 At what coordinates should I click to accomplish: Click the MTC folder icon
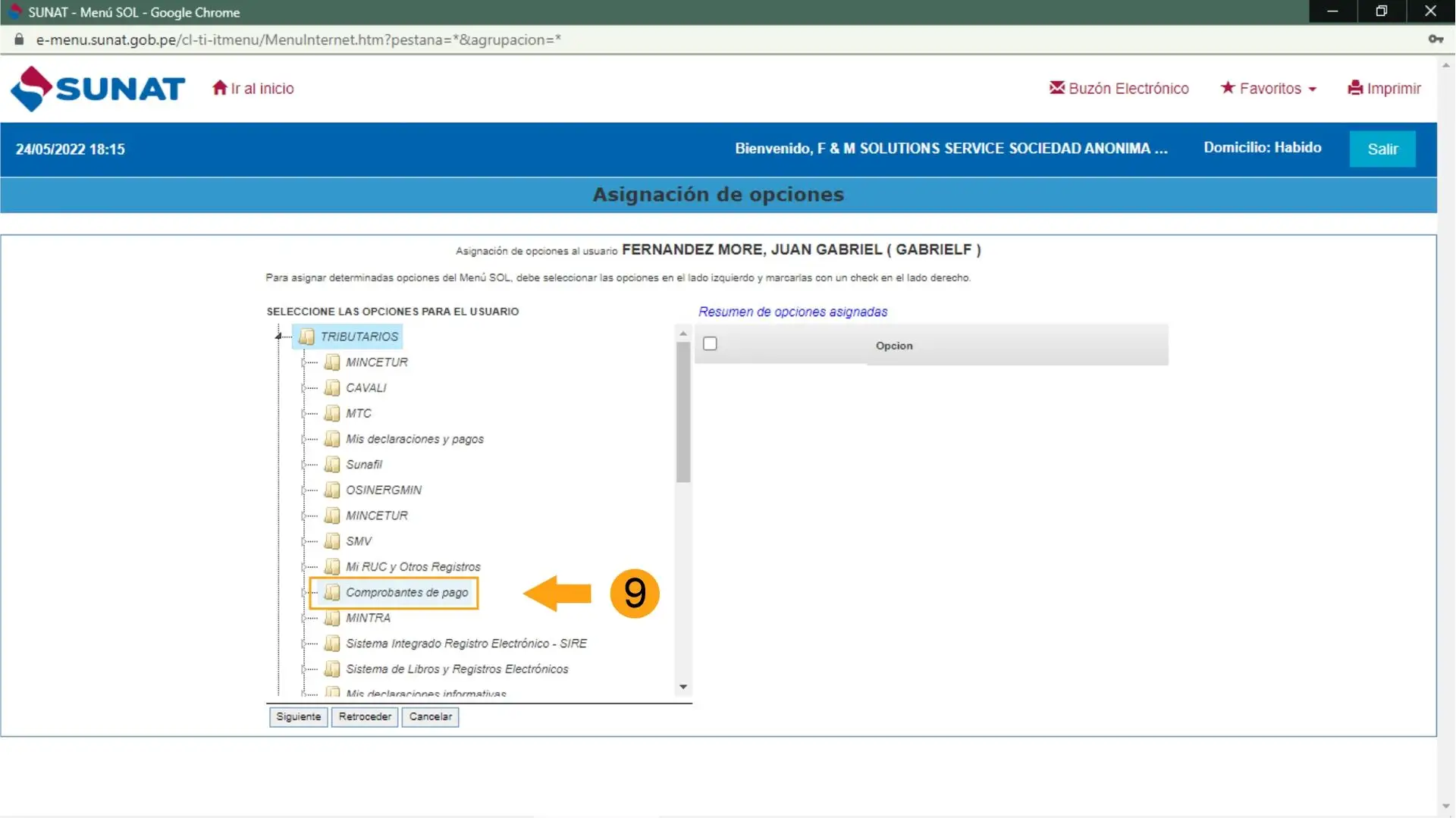click(x=332, y=413)
